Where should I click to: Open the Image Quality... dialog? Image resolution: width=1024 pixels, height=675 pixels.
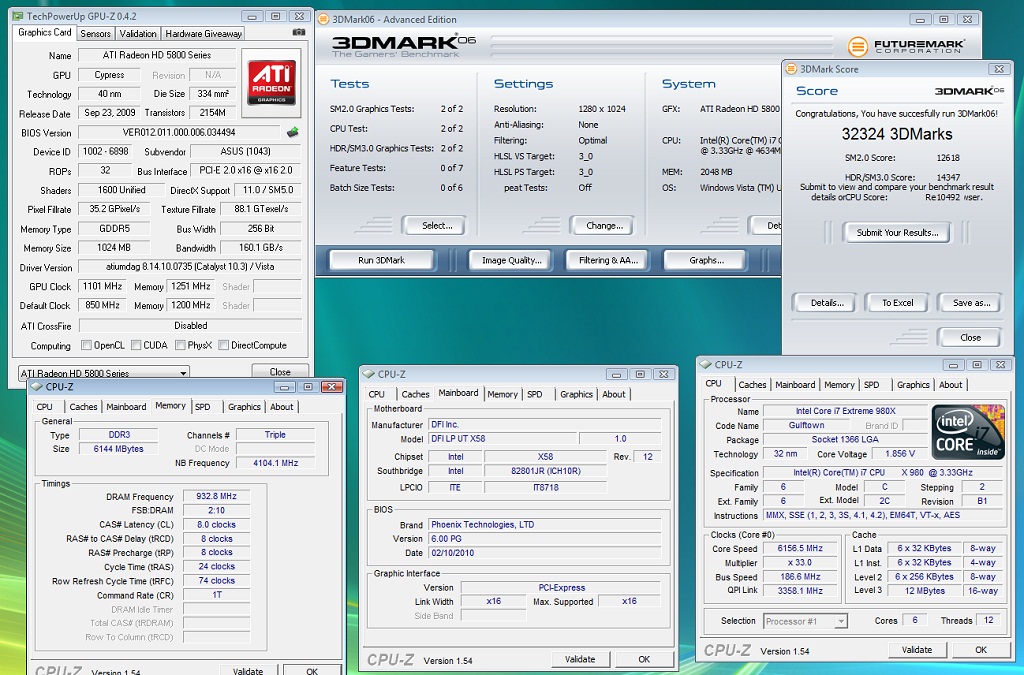point(511,260)
